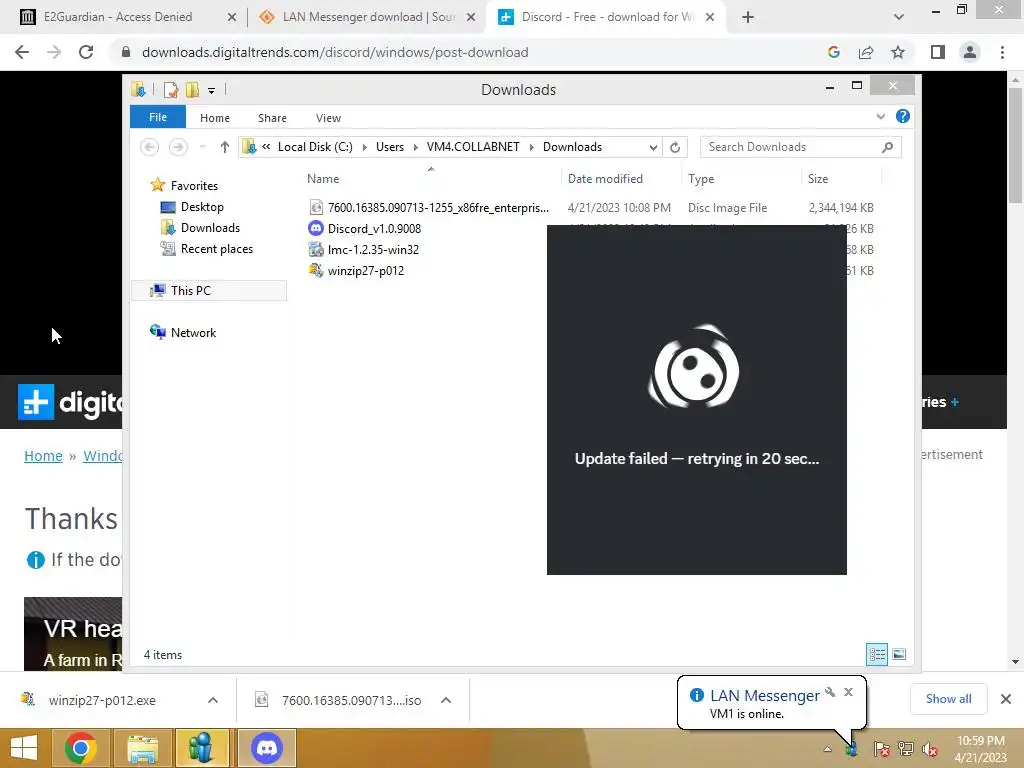The height and width of the screenshot is (768, 1024).
Task: Go up one folder level in Explorer
Action: [225, 147]
